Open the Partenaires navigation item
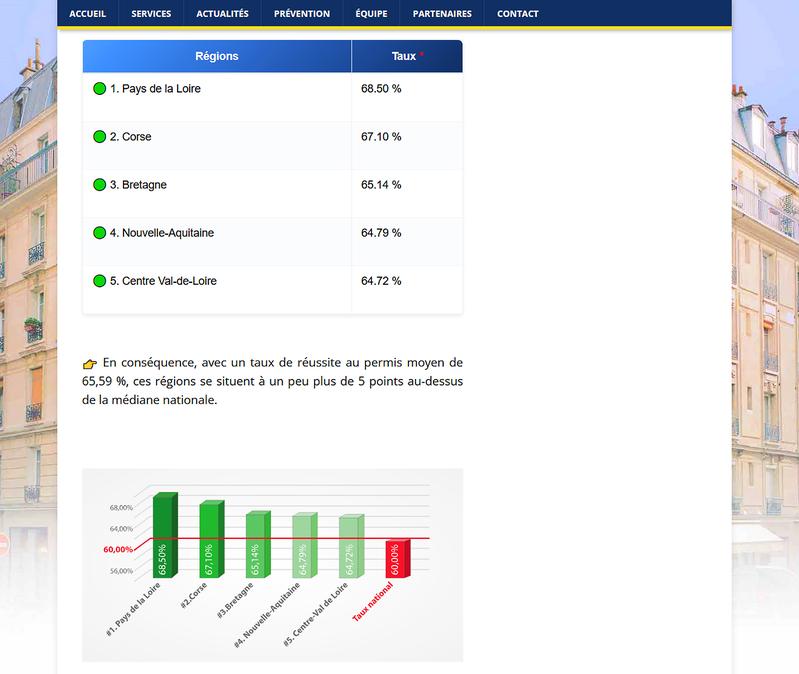Screen dimensions: 799x674 tap(442, 14)
